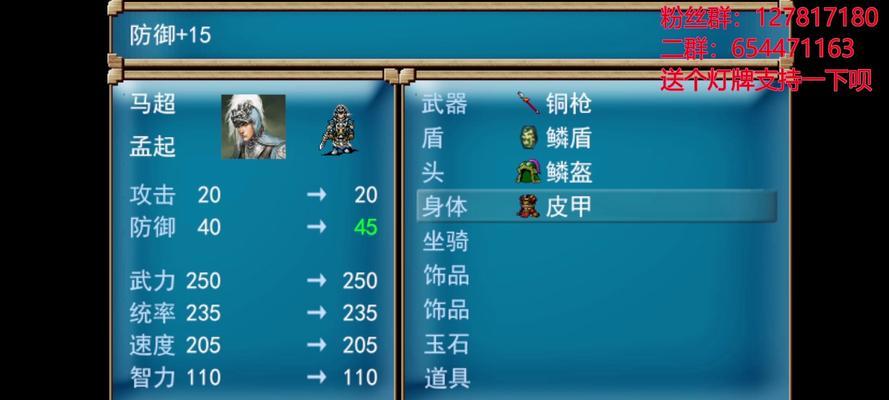Viewport: 889px width, 400px height.
Task: Click Ma Chao's armored battle sprite
Action: pyautogui.click(x=338, y=129)
